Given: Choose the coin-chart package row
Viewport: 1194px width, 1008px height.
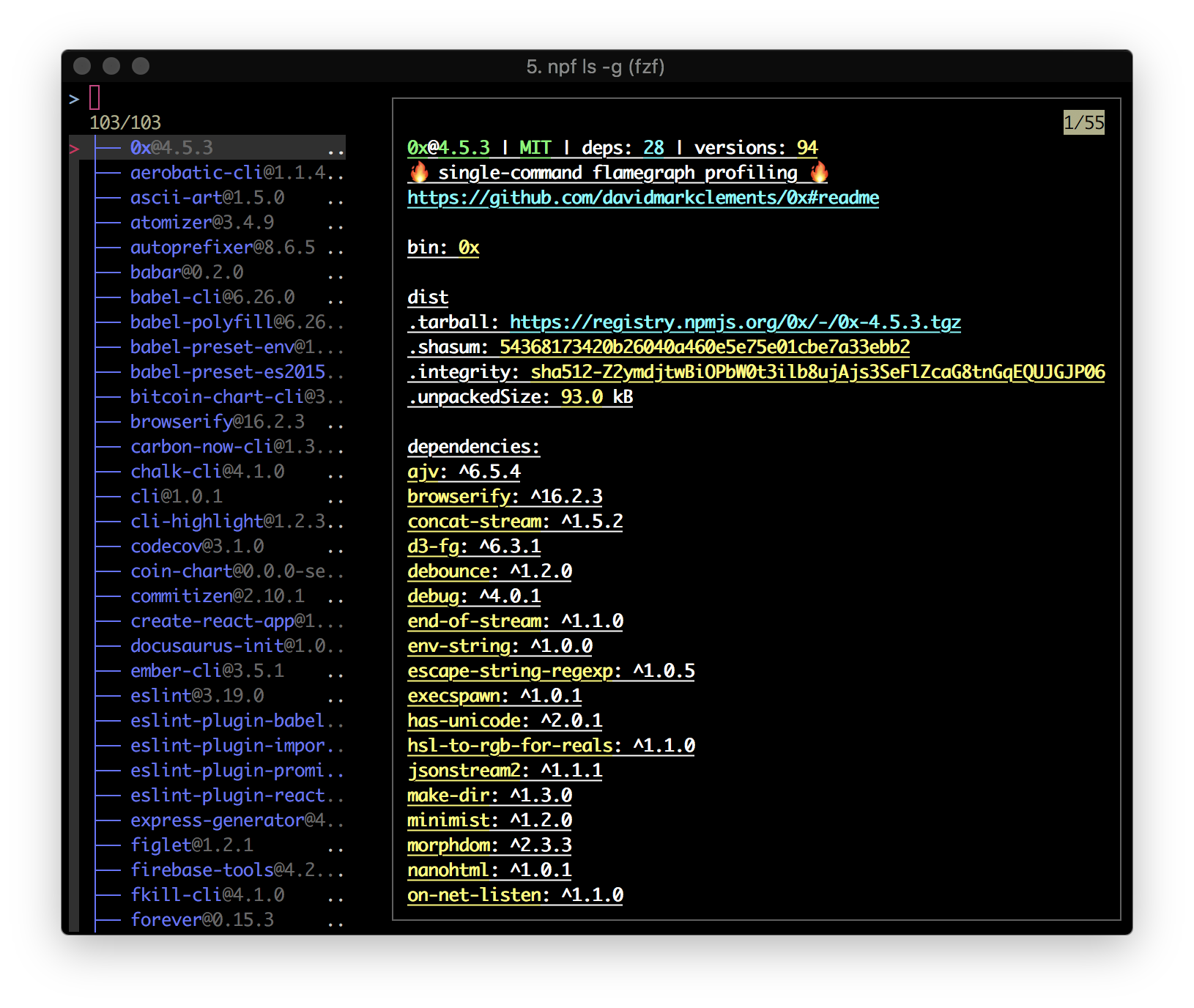Looking at the screenshot, I should [207, 571].
